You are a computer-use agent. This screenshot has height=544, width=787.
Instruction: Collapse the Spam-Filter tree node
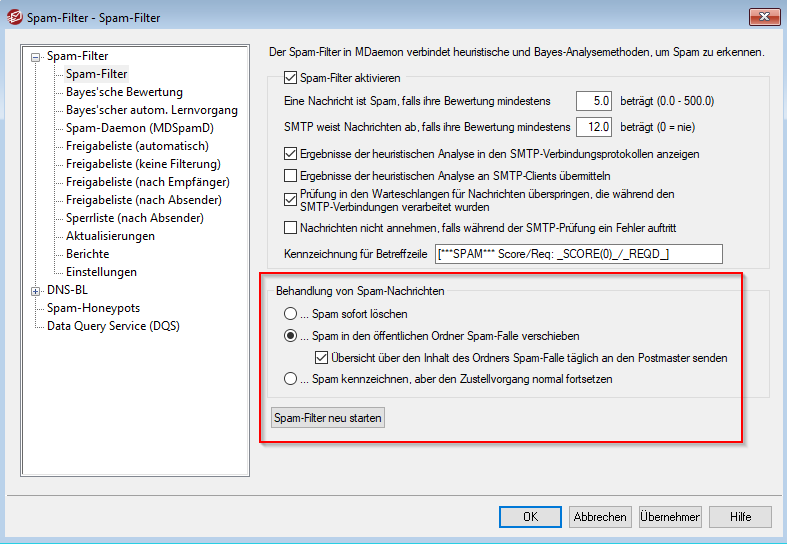click(x=37, y=57)
